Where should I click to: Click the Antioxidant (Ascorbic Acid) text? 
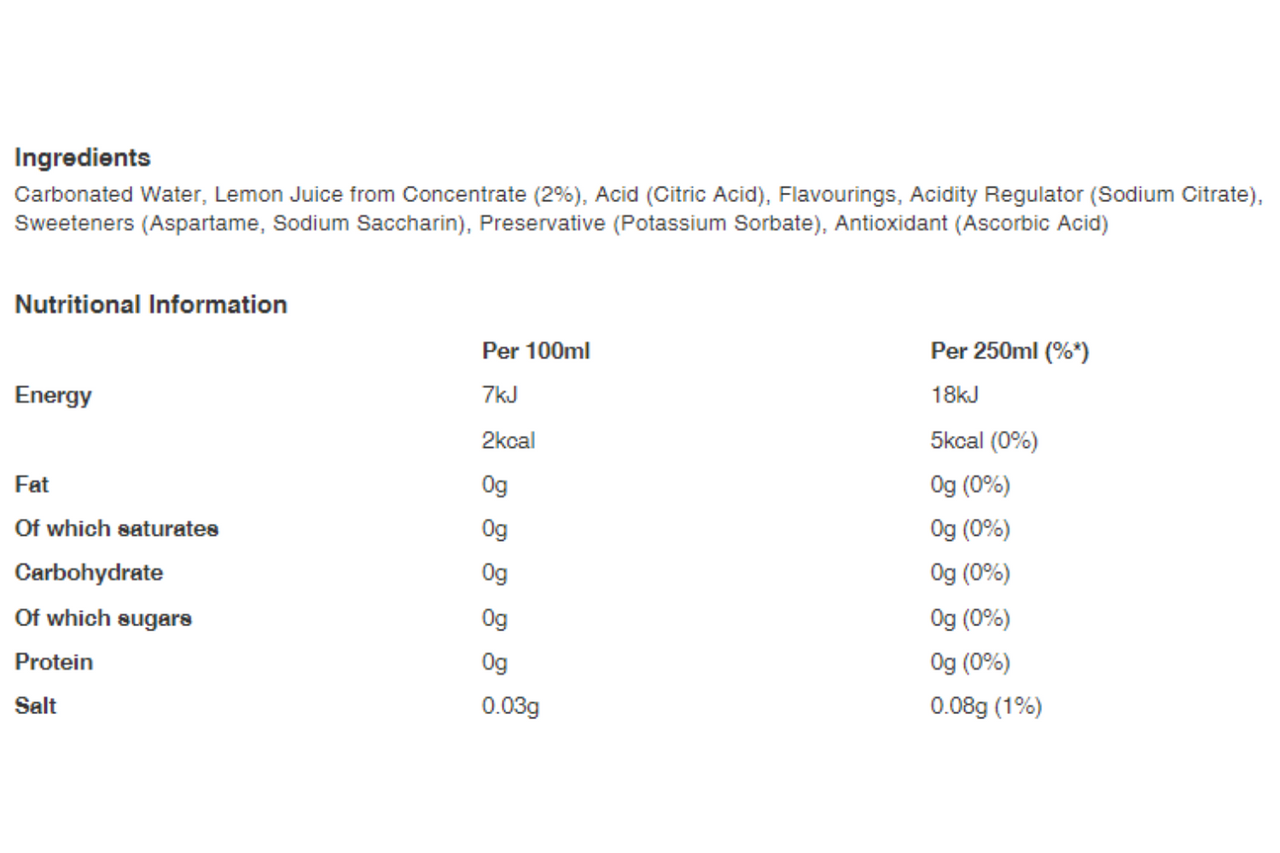pos(971,224)
